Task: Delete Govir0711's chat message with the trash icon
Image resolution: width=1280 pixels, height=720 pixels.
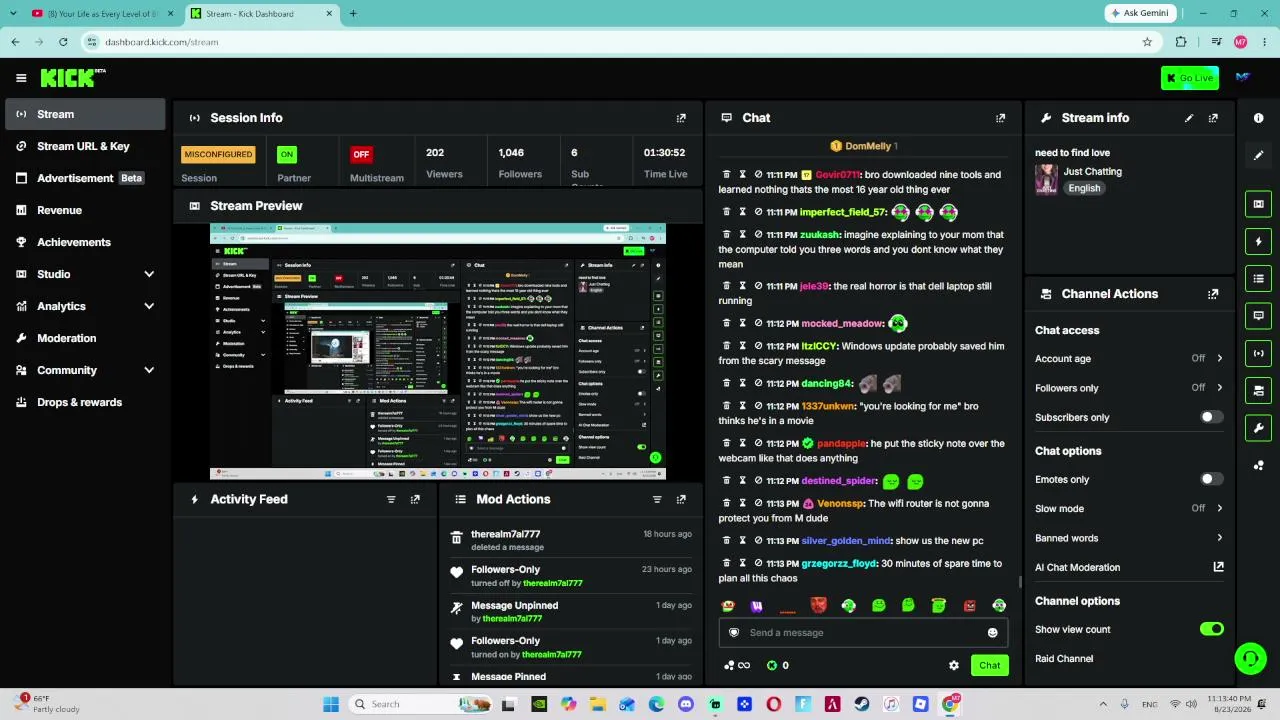Action: pyautogui.click(x=727, y=175)
